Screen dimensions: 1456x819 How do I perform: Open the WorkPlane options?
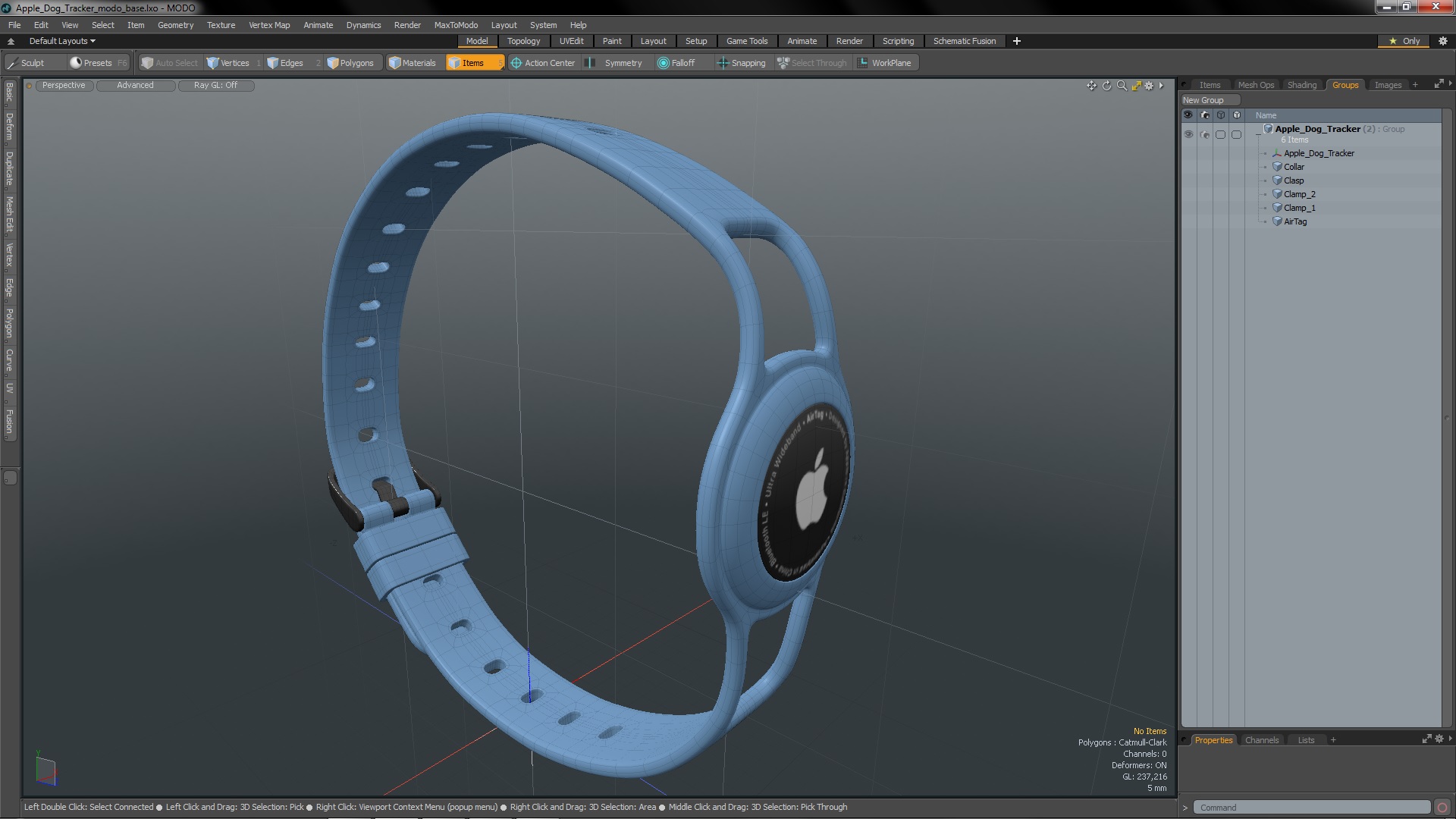coord(885,63)
